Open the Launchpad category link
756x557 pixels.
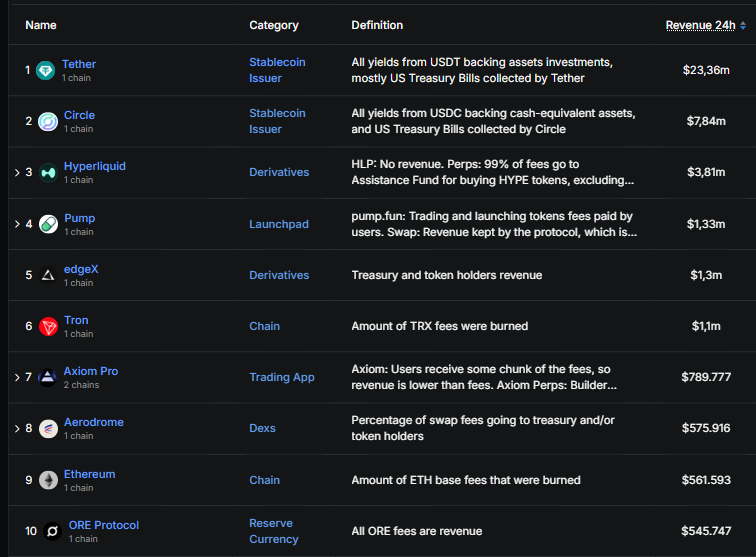coord(278,224)
